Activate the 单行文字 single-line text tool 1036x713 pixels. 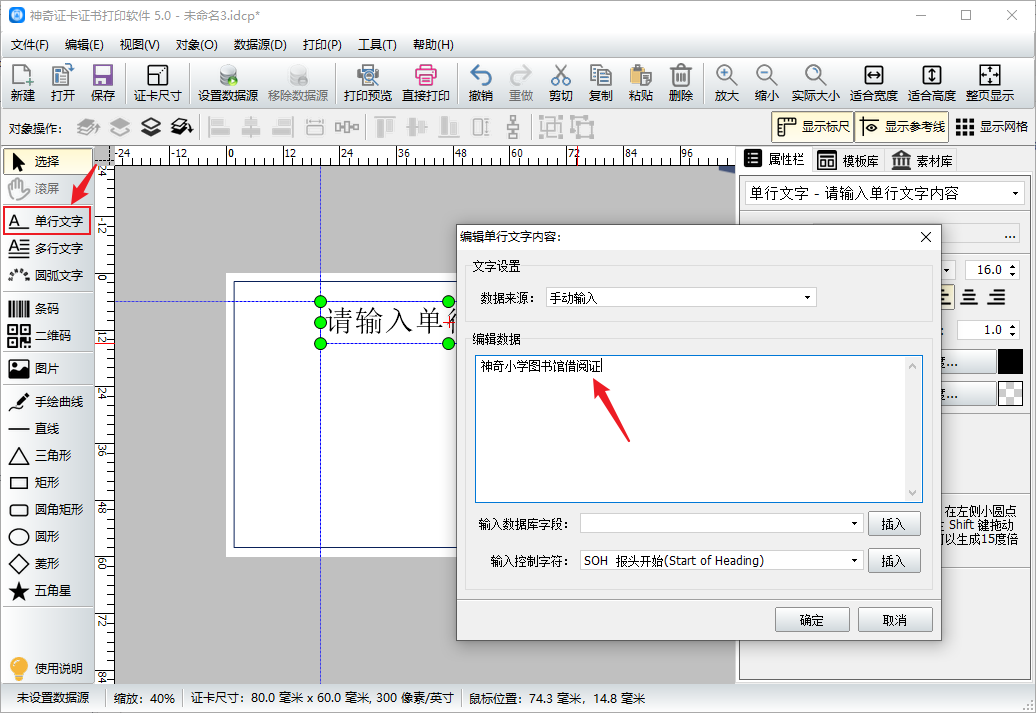click(x=46, y=221)
